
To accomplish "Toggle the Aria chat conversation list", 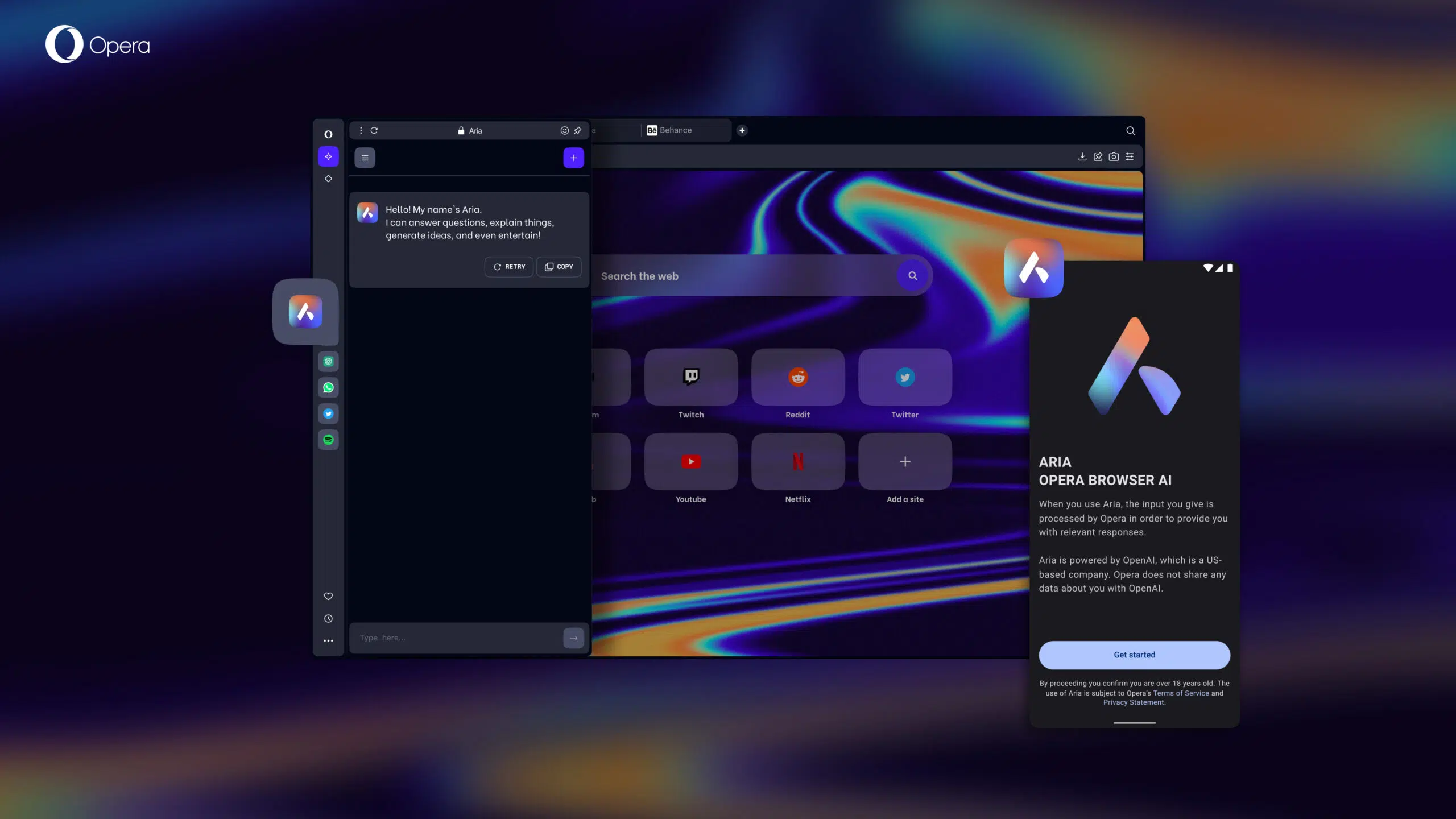I will (365, 156).
